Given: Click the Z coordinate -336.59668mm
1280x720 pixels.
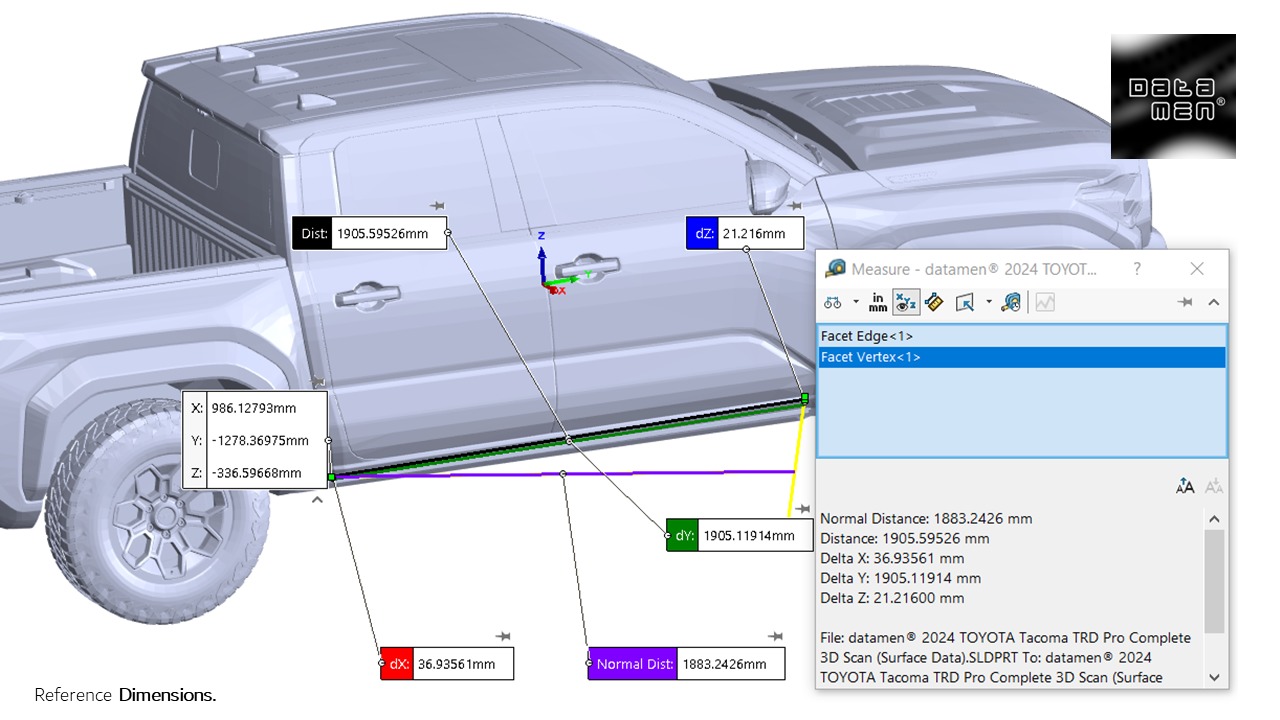Looking at the screenshot, I should point(256,473).
